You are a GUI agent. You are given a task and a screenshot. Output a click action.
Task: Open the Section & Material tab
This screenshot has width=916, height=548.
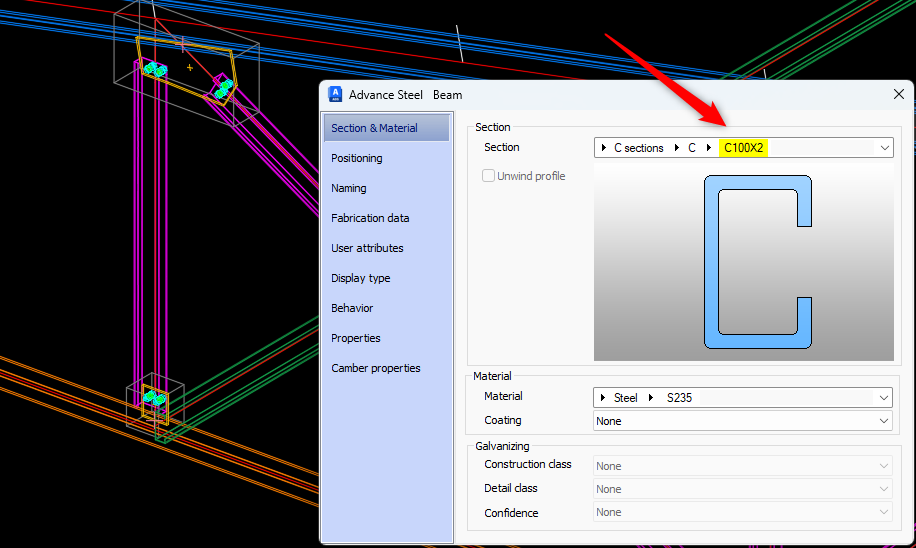(387, 128)
